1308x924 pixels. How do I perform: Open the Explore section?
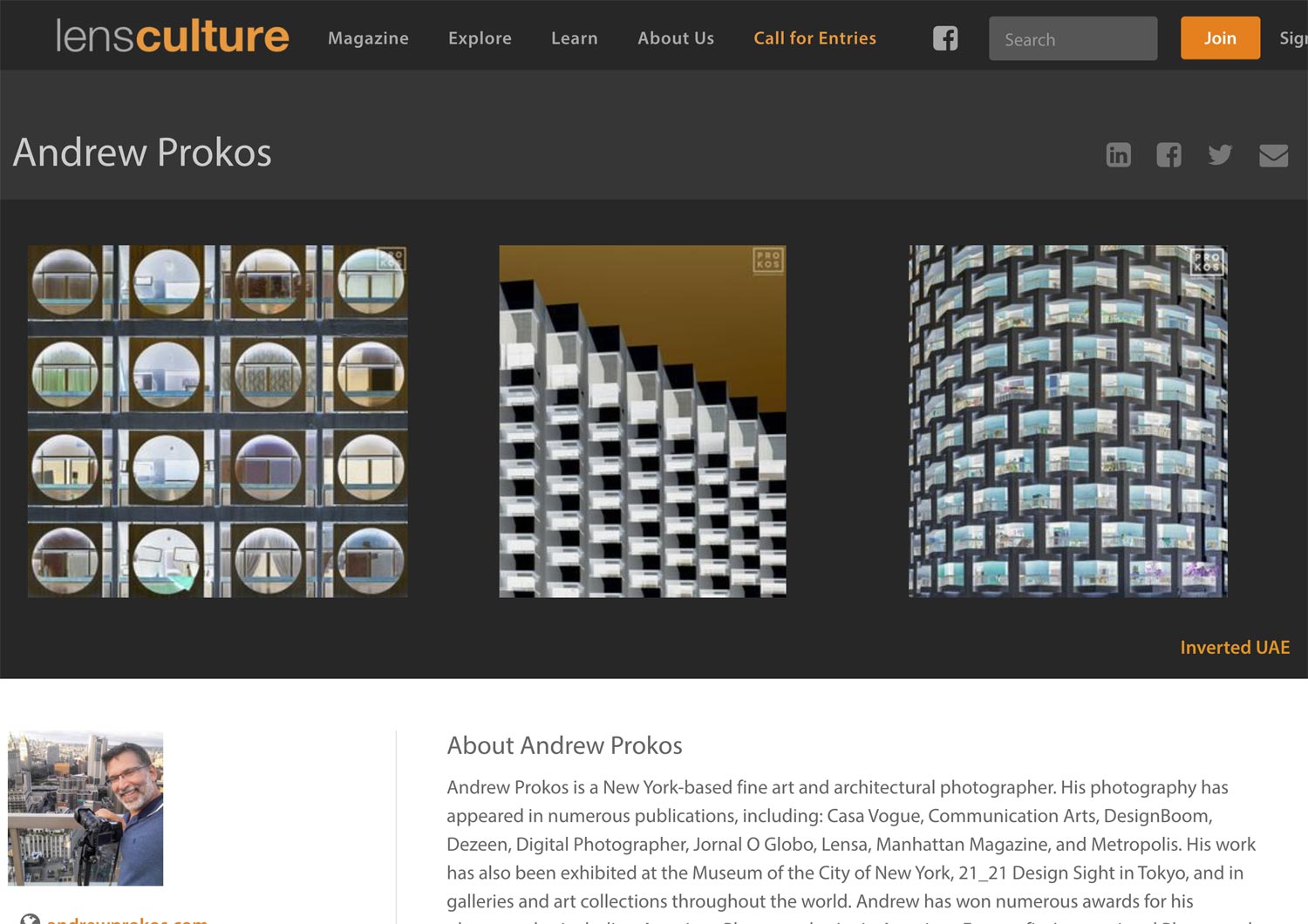[x=479, y=38]
